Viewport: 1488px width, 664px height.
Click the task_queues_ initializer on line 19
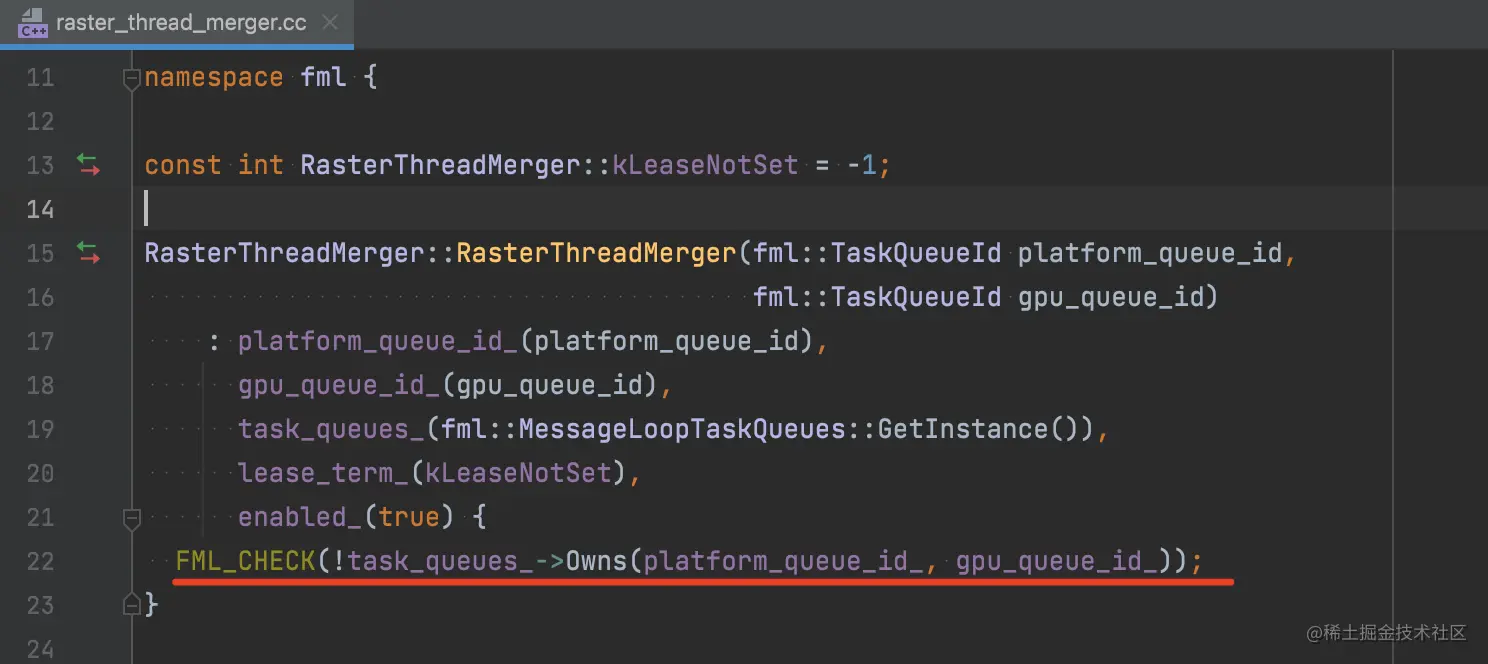point(331,429)
